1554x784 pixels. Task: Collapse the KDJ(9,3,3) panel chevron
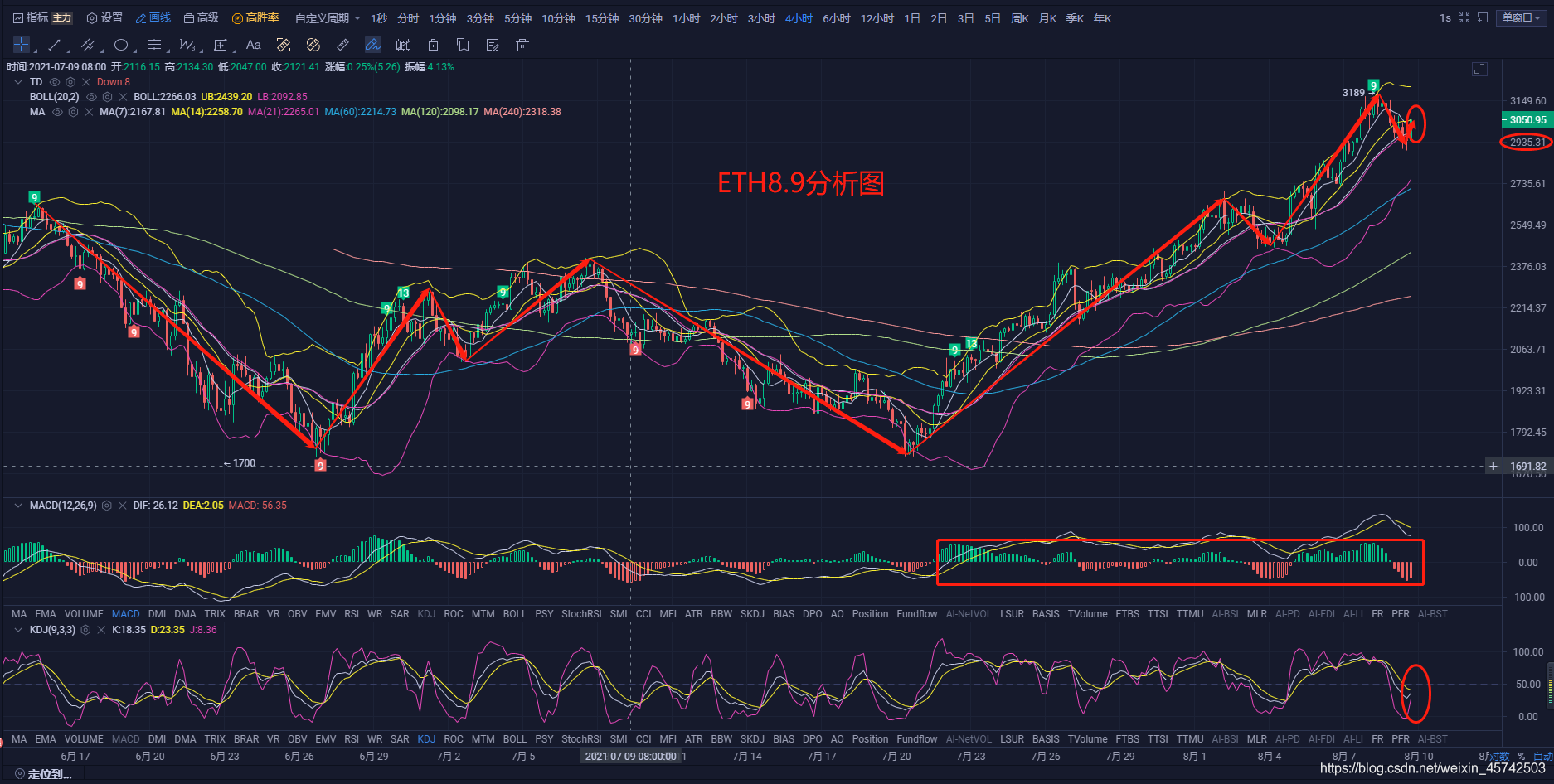18,630
